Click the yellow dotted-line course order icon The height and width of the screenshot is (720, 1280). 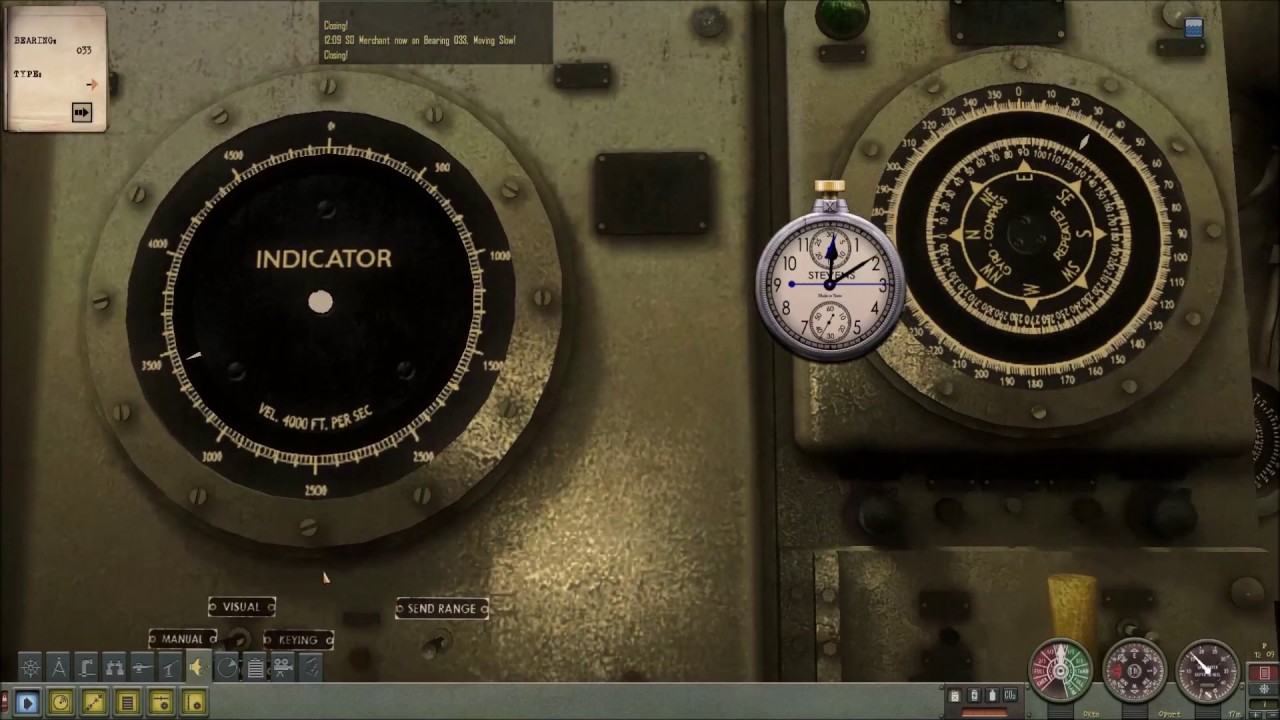(x=94, y=703)
